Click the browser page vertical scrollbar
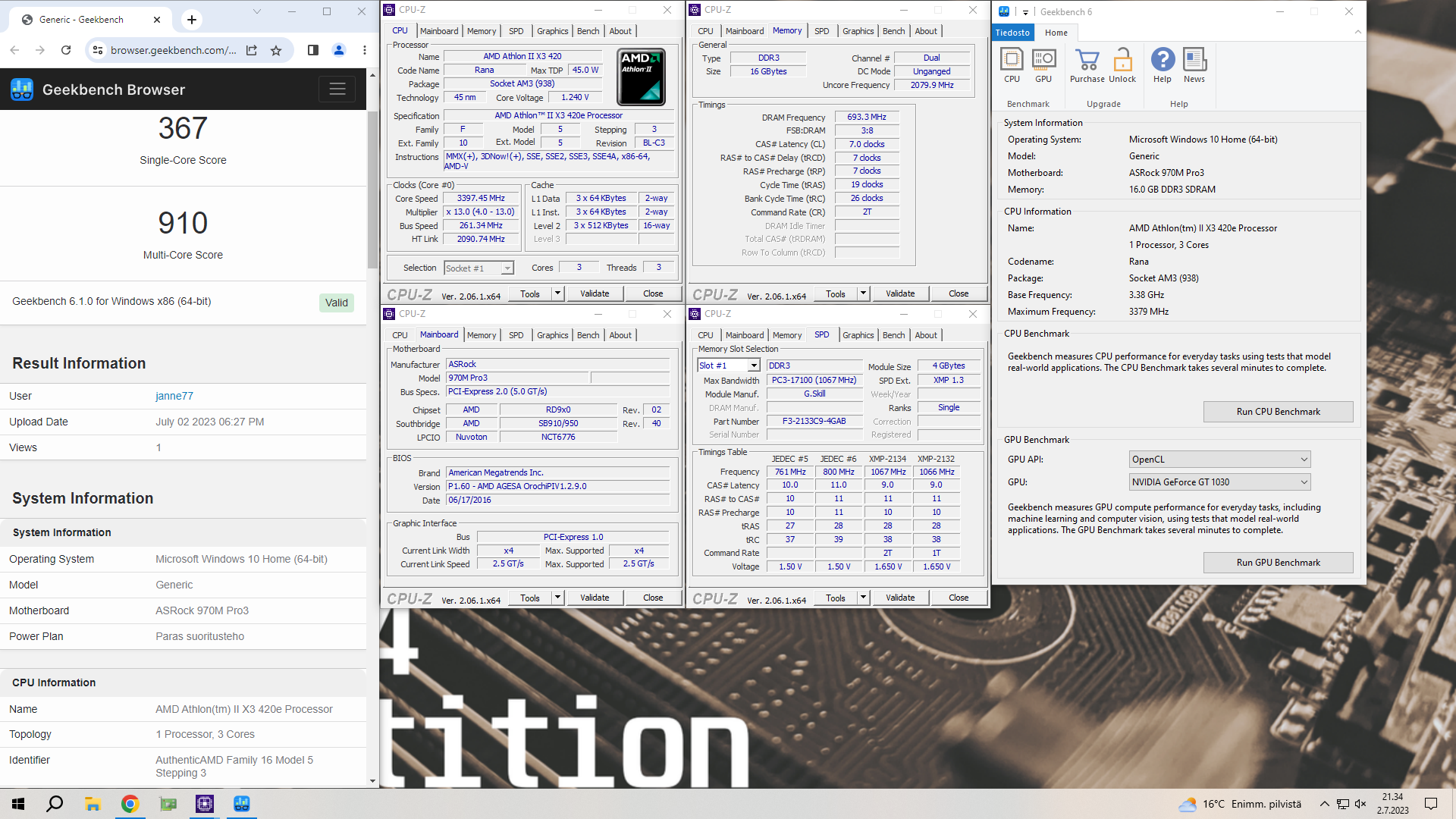 (x=372, y=190)
